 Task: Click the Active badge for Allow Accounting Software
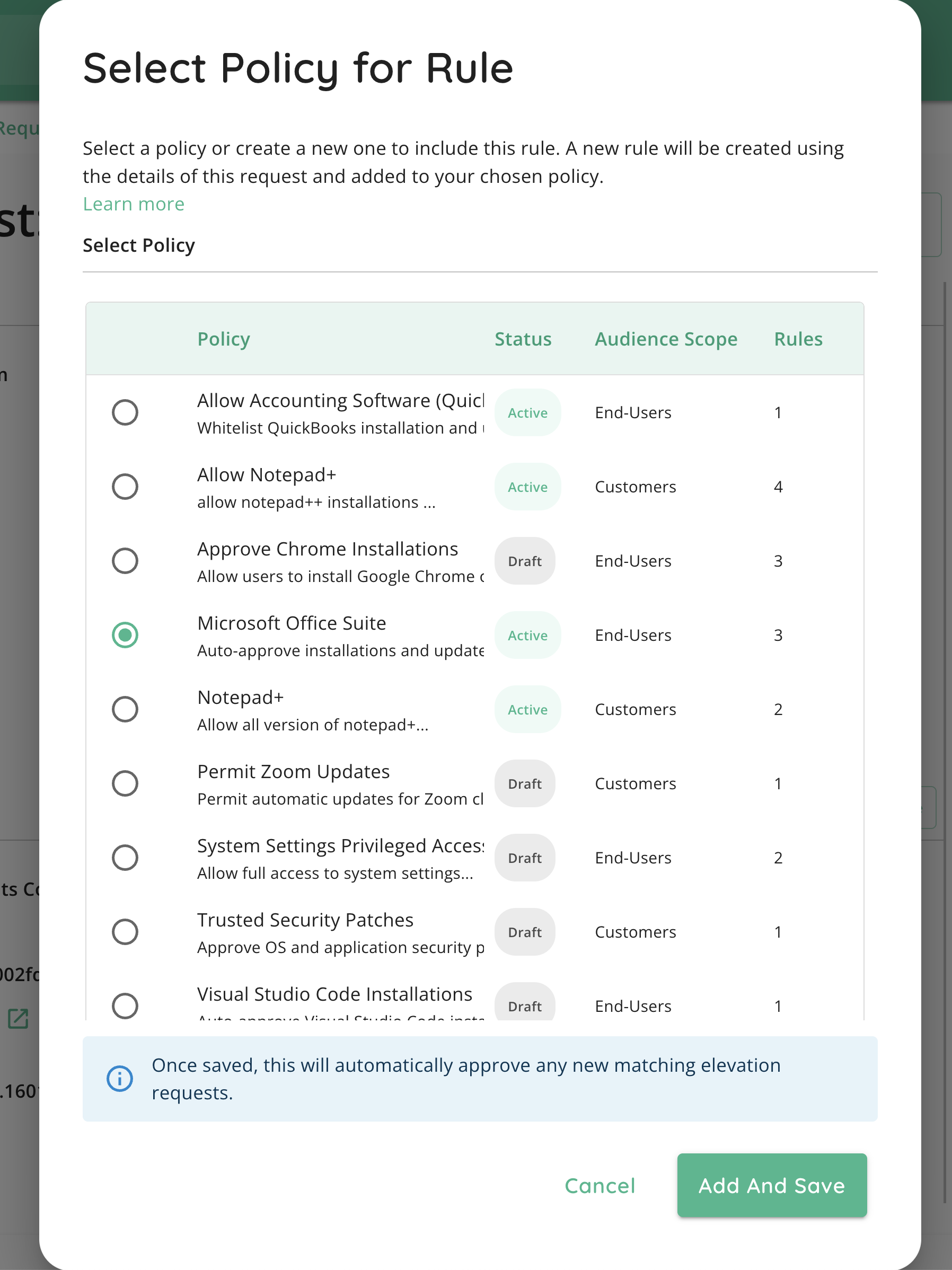(x=527, y=413)
